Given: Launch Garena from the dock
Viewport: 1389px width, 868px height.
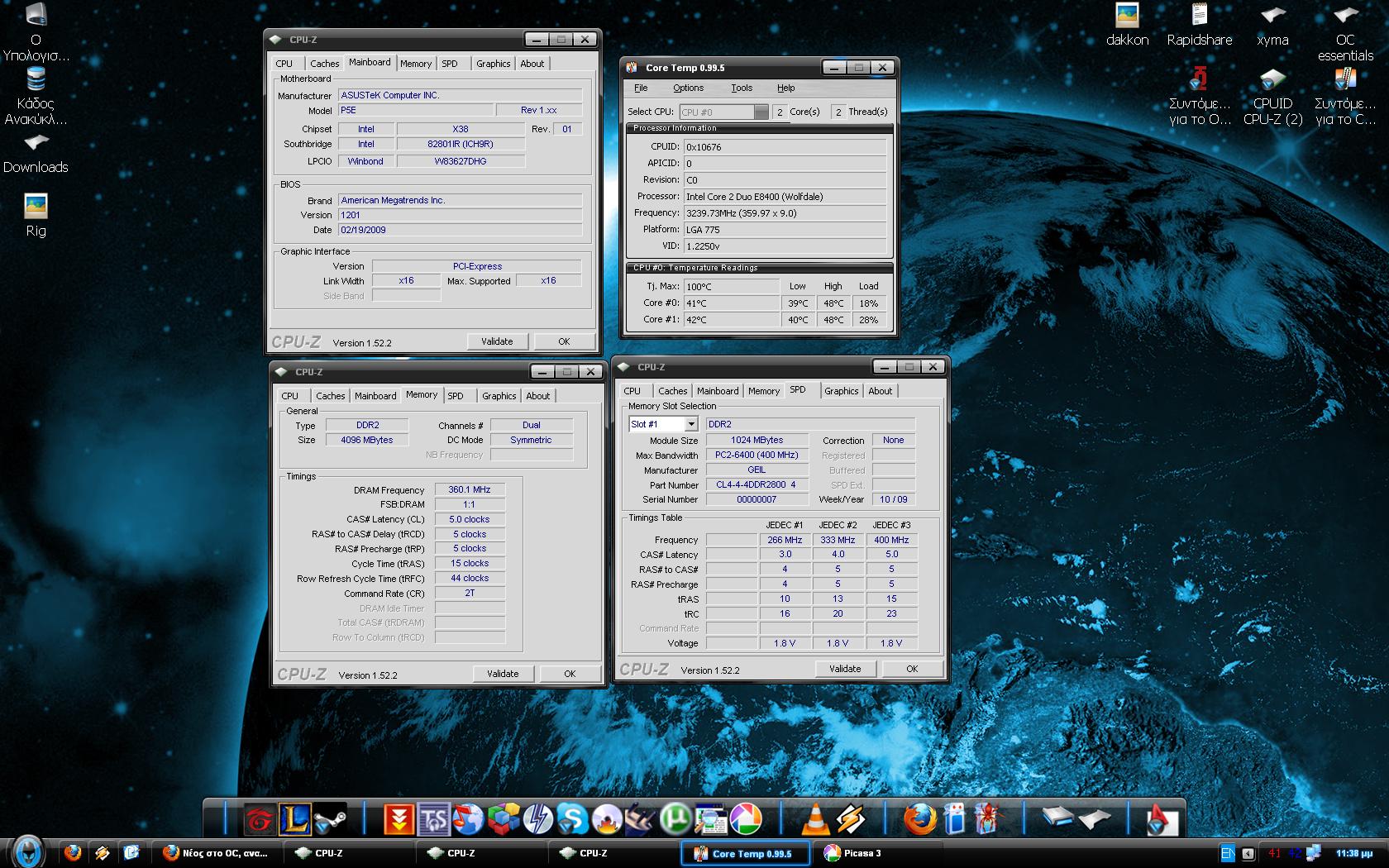Looking at the screenshot, I should (x=260, y=819).
